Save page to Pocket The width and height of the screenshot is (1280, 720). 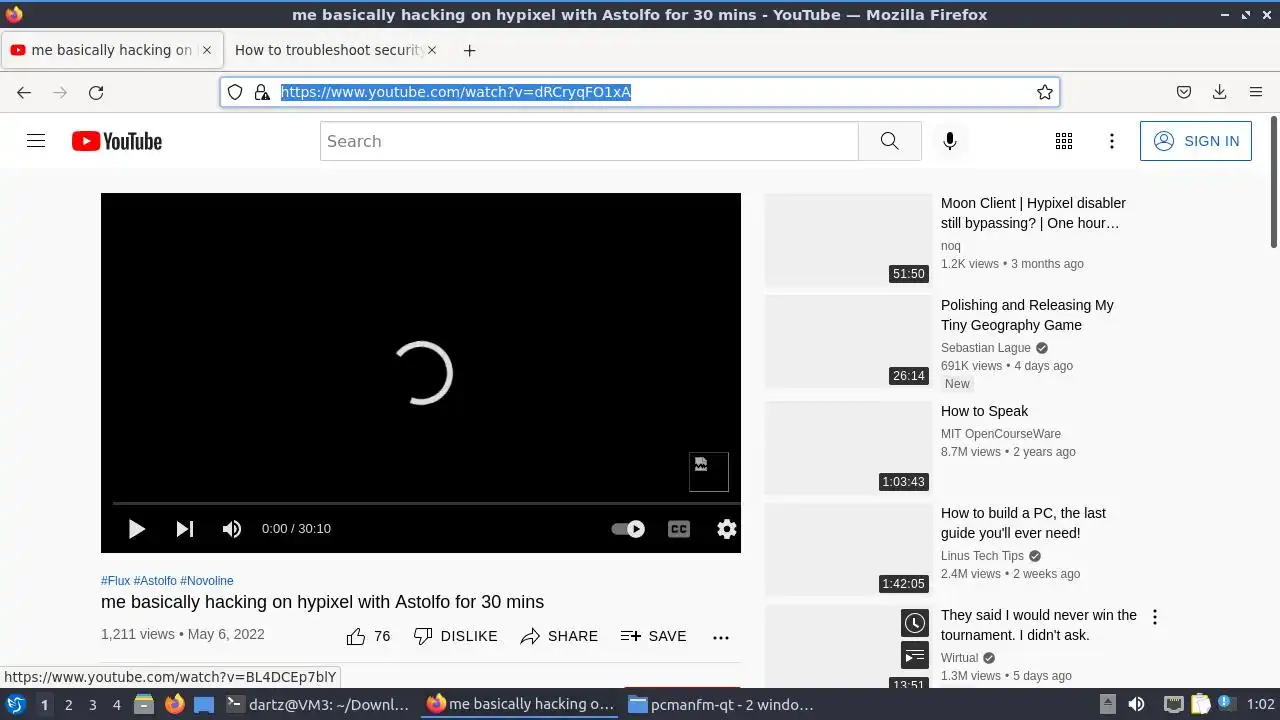point(1184,92)
